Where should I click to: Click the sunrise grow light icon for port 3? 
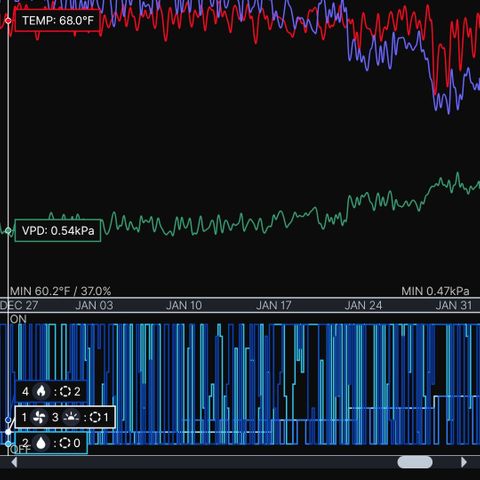pyautogui.click(x=71, y=417)
